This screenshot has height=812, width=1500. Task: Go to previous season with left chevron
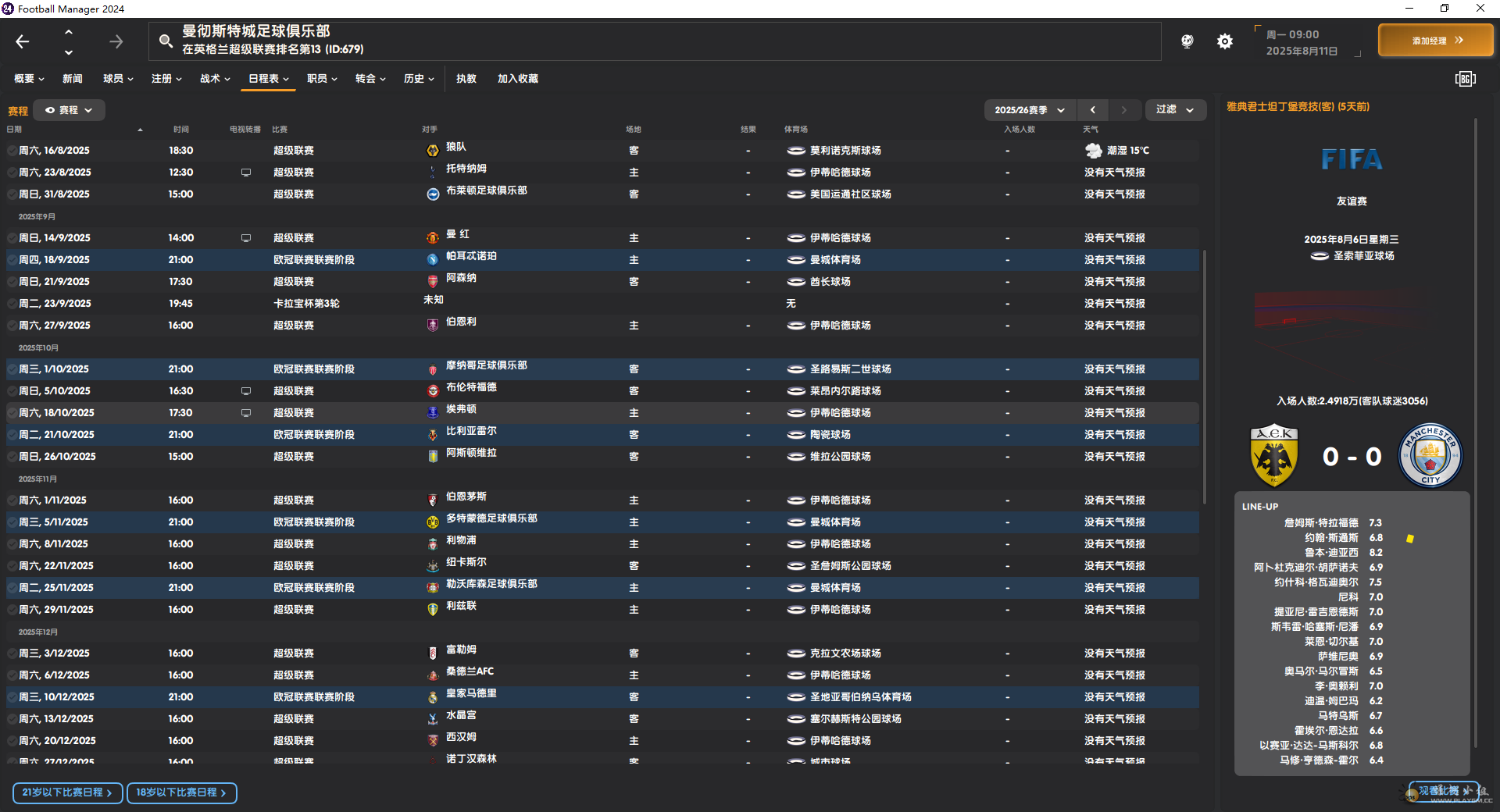coord(1093,110)
